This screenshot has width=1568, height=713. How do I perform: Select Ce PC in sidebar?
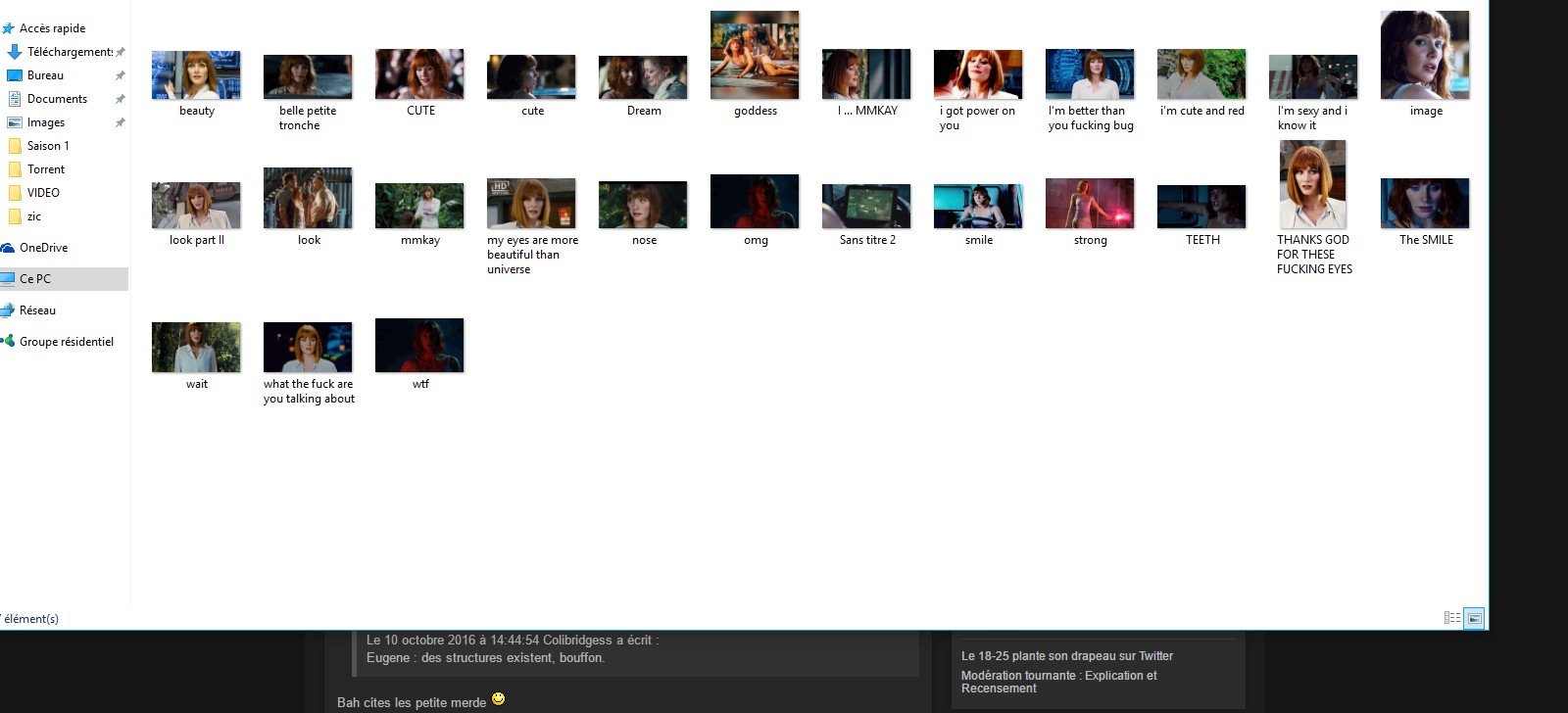(x=35, y=279)
